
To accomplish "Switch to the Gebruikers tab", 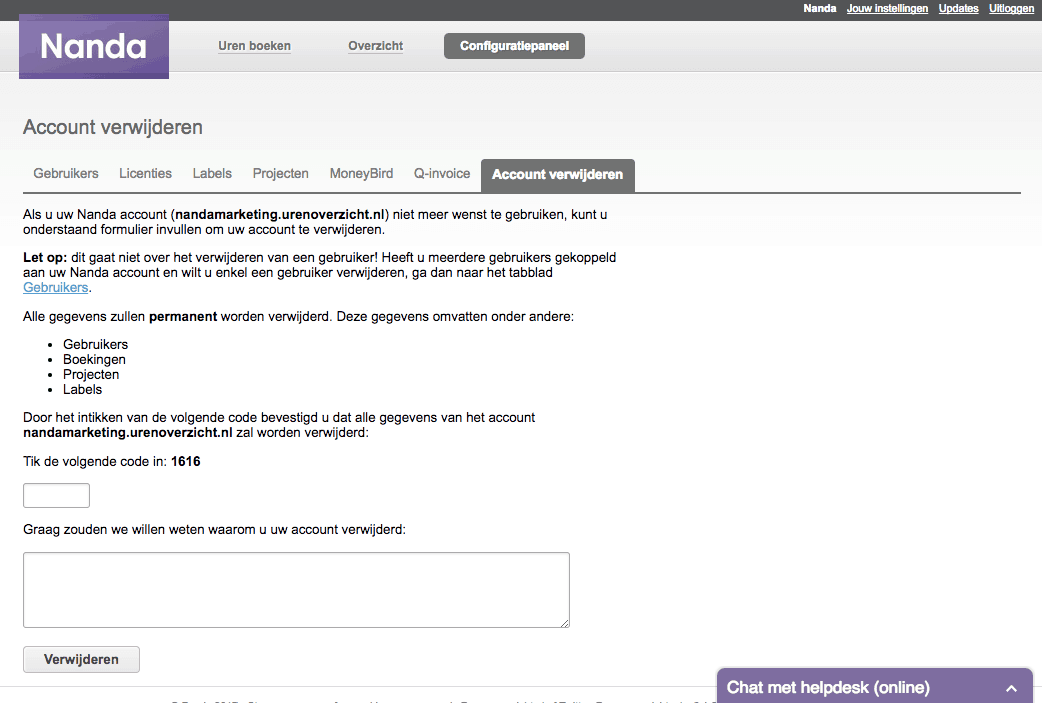I will point(66,173).
